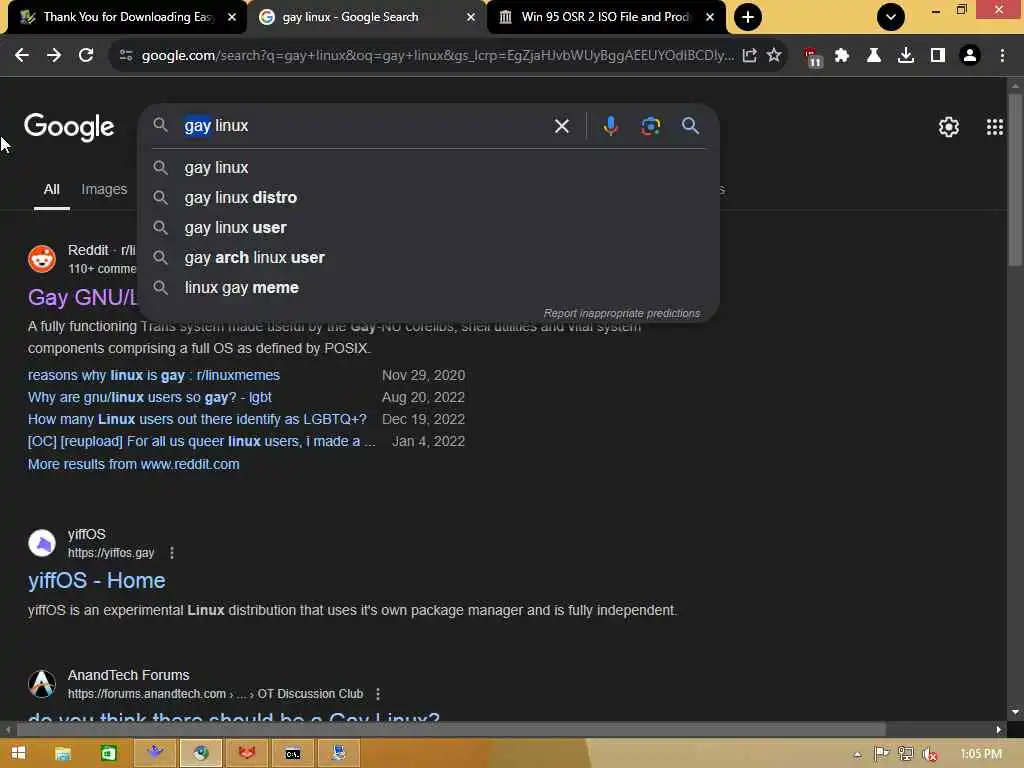Open Chrome Labs flask icon
Viewport: 1024px width, 768px height.
tap(874, 56)
